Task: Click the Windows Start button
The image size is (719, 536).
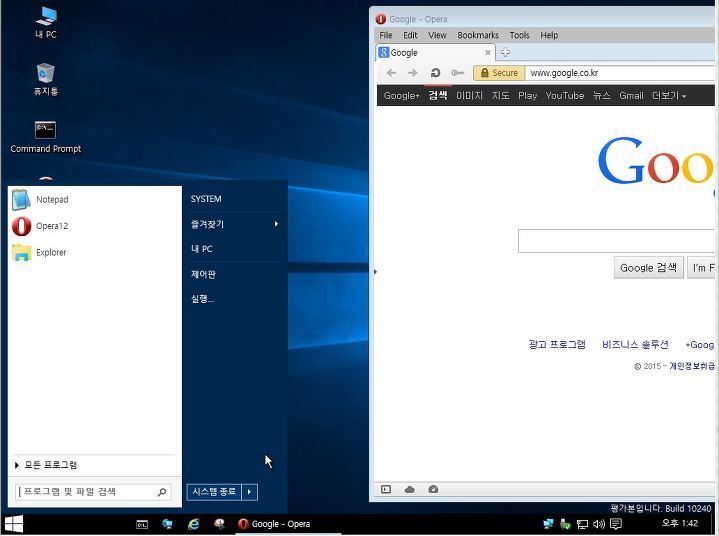Action: 14,524
